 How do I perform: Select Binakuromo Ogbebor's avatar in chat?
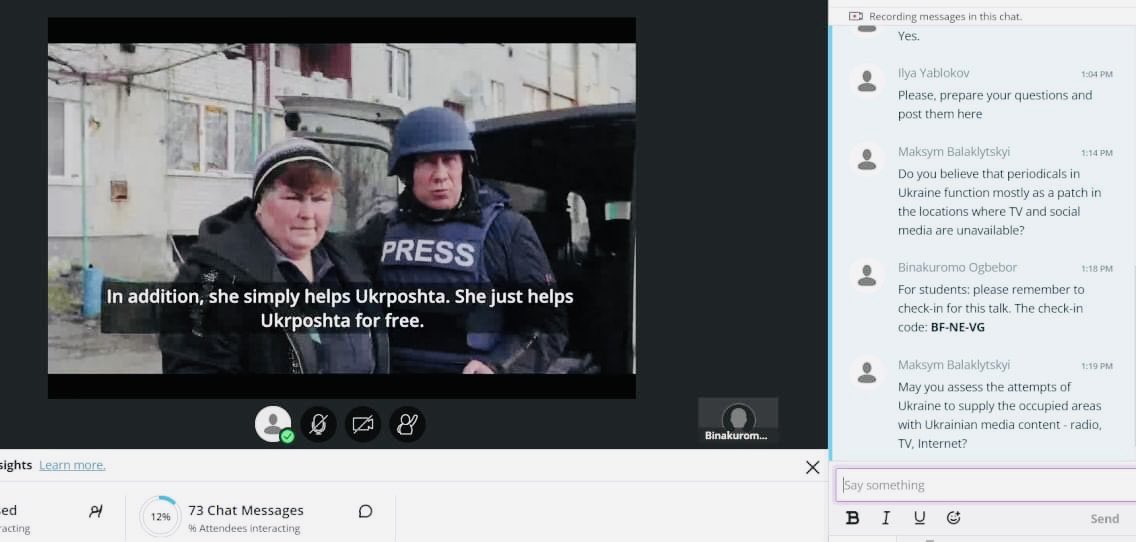pyautogui.click(x=866, y=275)
